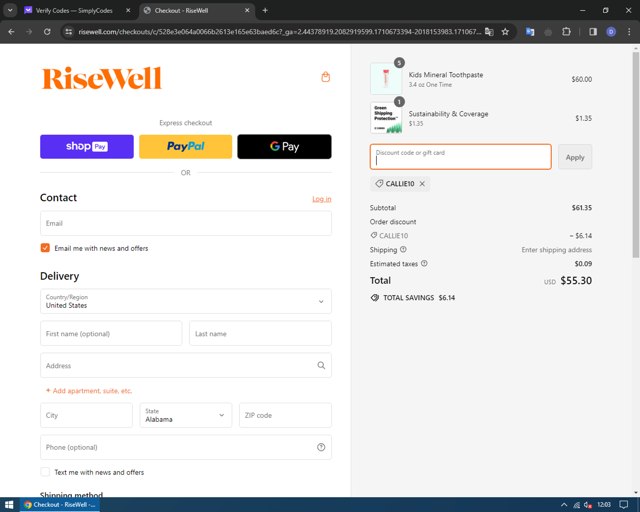Focus the Last name field
Image resolution: width=640 pixels, height=512 pixels.
click(x=260, y=334)
